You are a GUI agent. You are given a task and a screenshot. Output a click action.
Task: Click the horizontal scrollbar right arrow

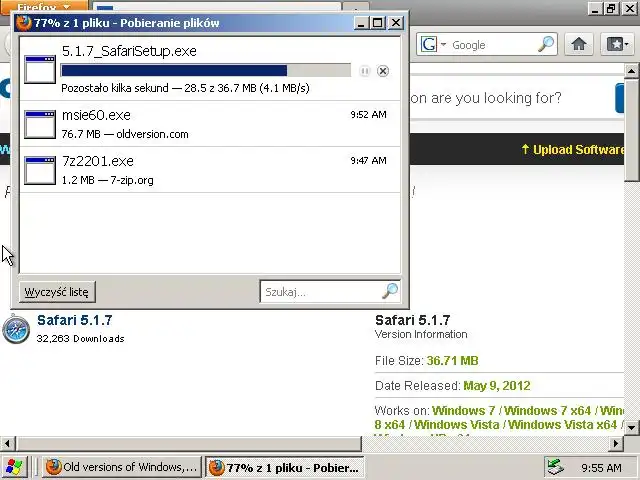[x=616, y=443]
